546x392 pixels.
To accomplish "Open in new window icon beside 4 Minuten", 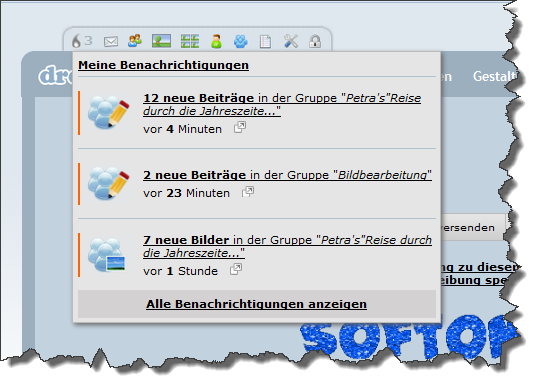I will [x=240, y=127].
